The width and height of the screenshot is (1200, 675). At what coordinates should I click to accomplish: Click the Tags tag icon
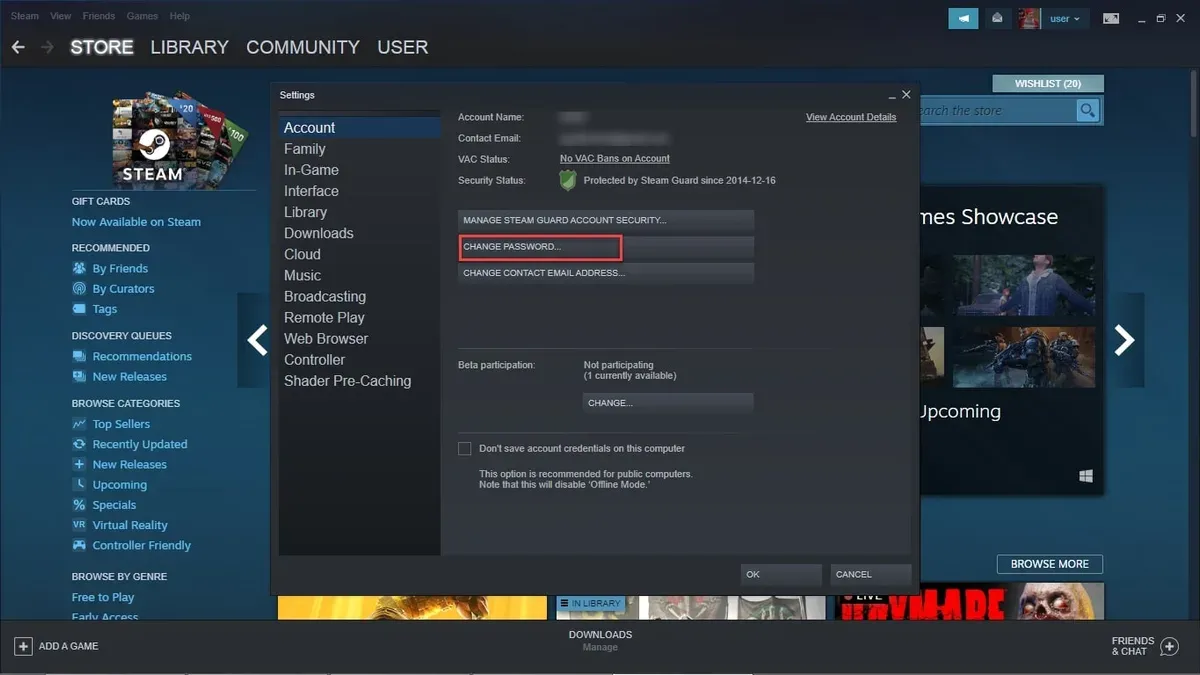point(80,309)
